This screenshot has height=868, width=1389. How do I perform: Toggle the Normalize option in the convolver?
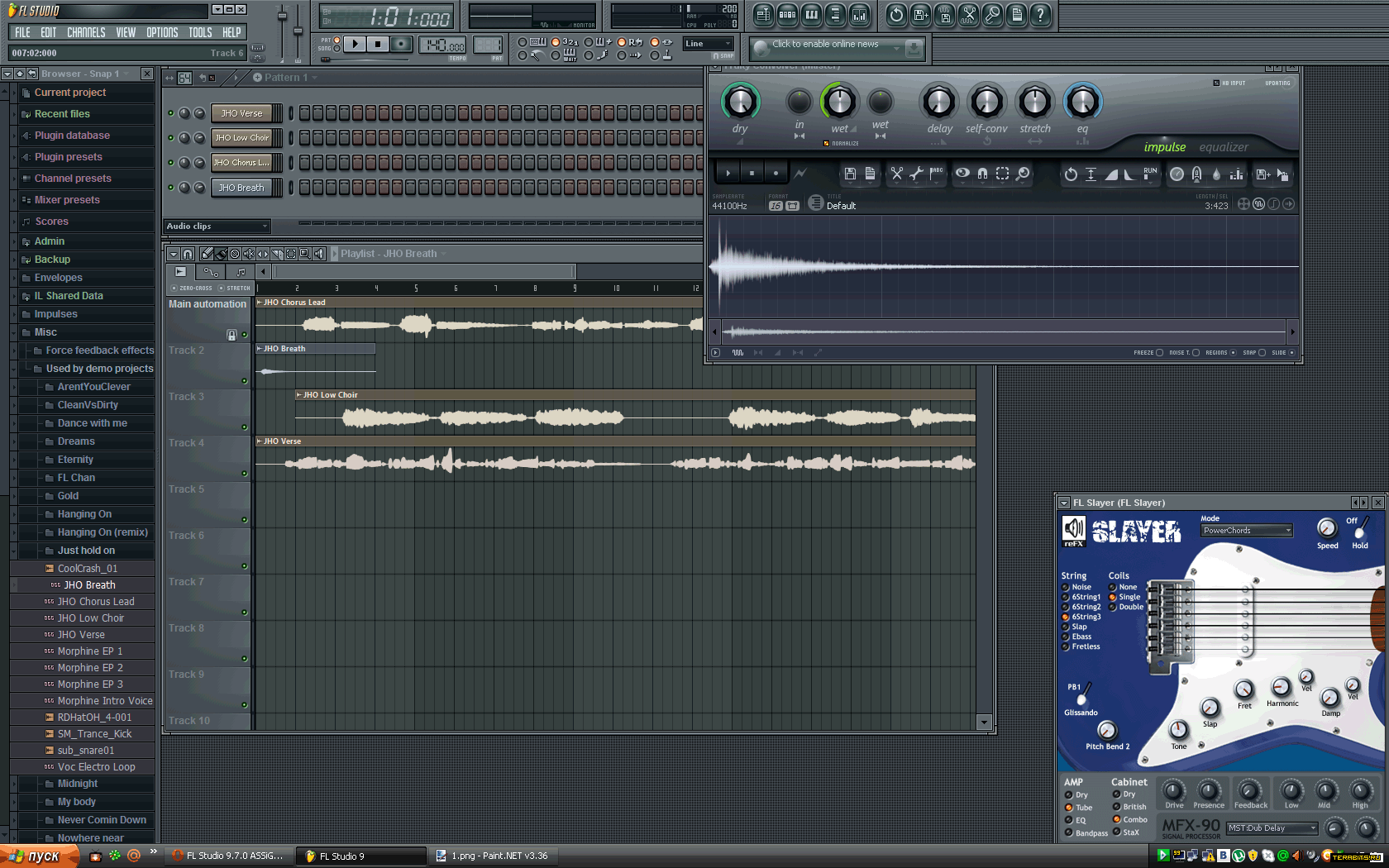(826, 144)
